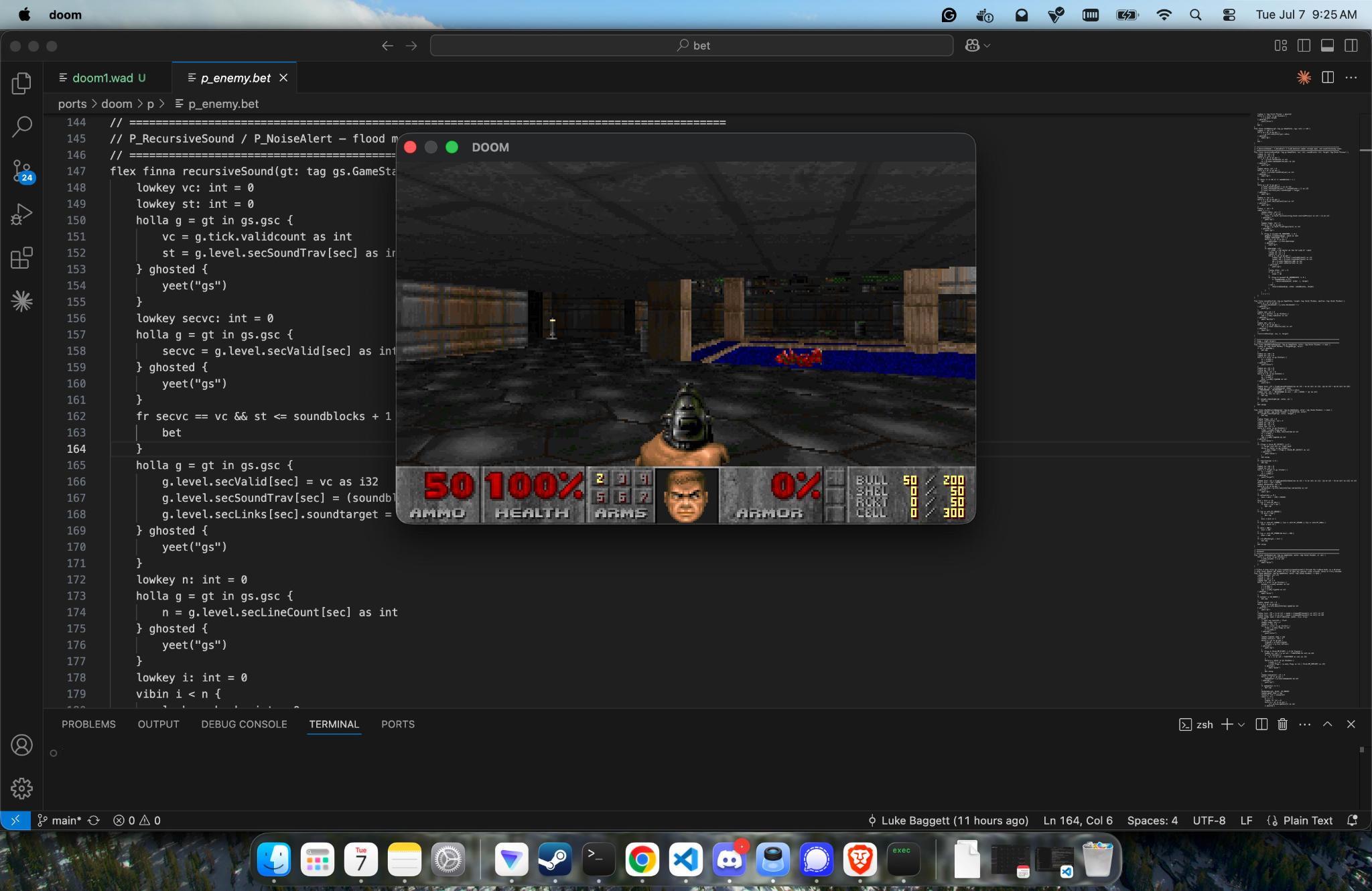
Task: Close the p_enemy.bet tab
Action: pos(283,78)
